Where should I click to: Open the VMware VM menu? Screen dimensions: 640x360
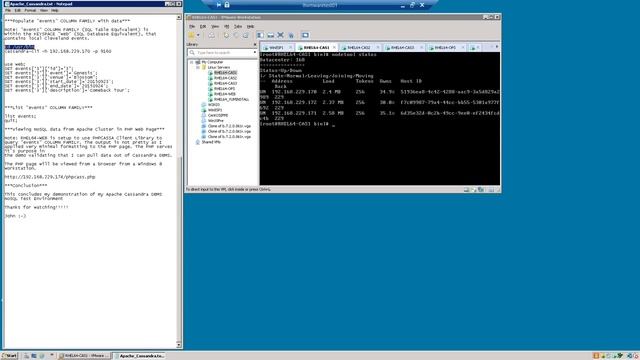coord(227,26)
